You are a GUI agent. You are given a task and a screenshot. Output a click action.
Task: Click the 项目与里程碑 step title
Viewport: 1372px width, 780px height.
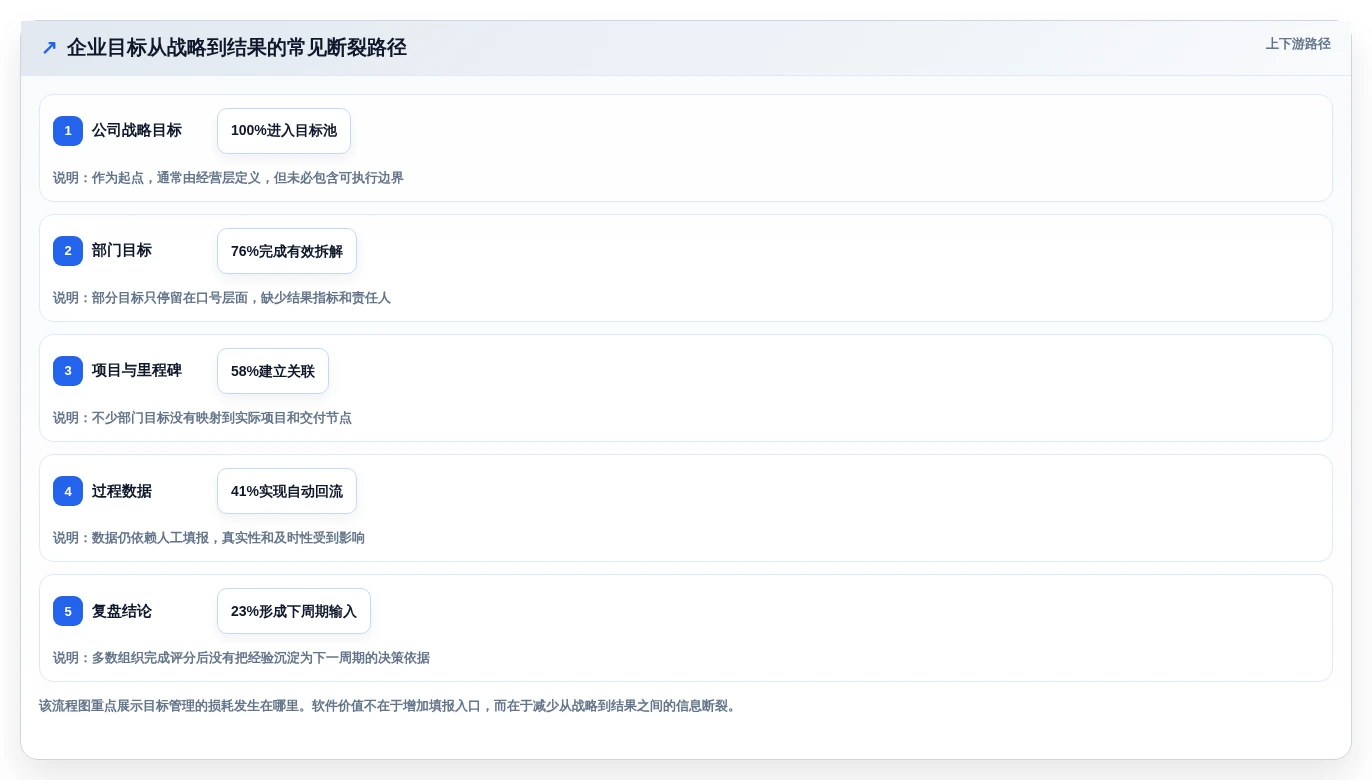(137, 371)
